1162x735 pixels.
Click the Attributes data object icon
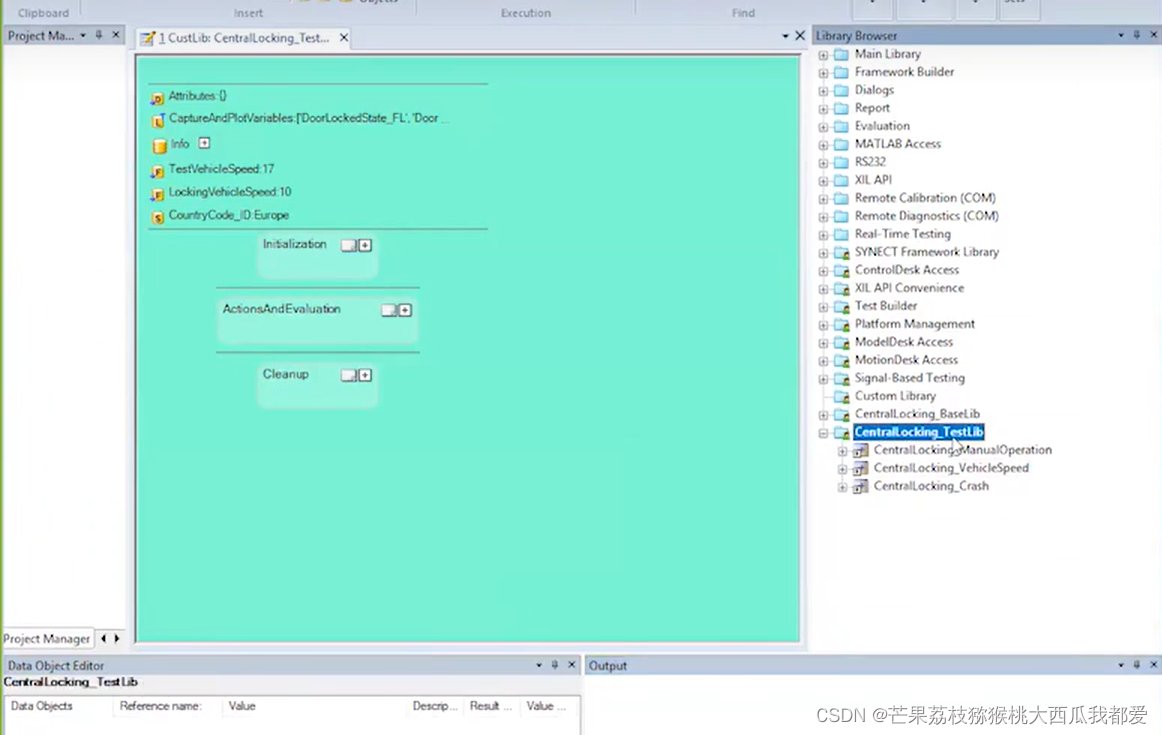point(157,98)
